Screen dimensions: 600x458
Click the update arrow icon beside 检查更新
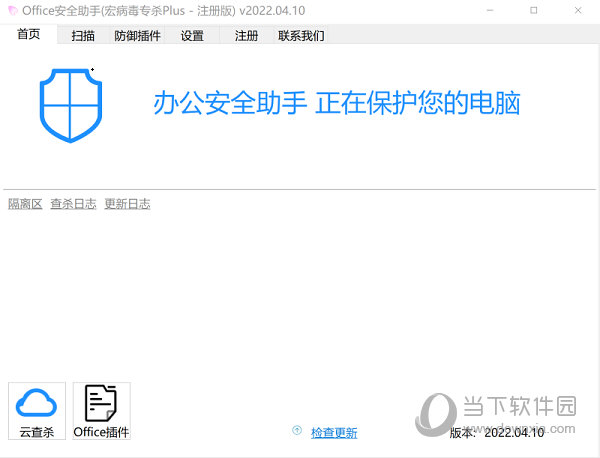coord(297,430)
